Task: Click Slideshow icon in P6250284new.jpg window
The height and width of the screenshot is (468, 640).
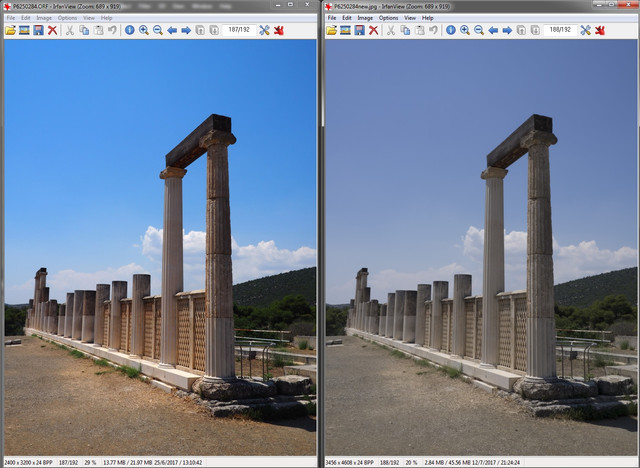Action: [345, 30]
